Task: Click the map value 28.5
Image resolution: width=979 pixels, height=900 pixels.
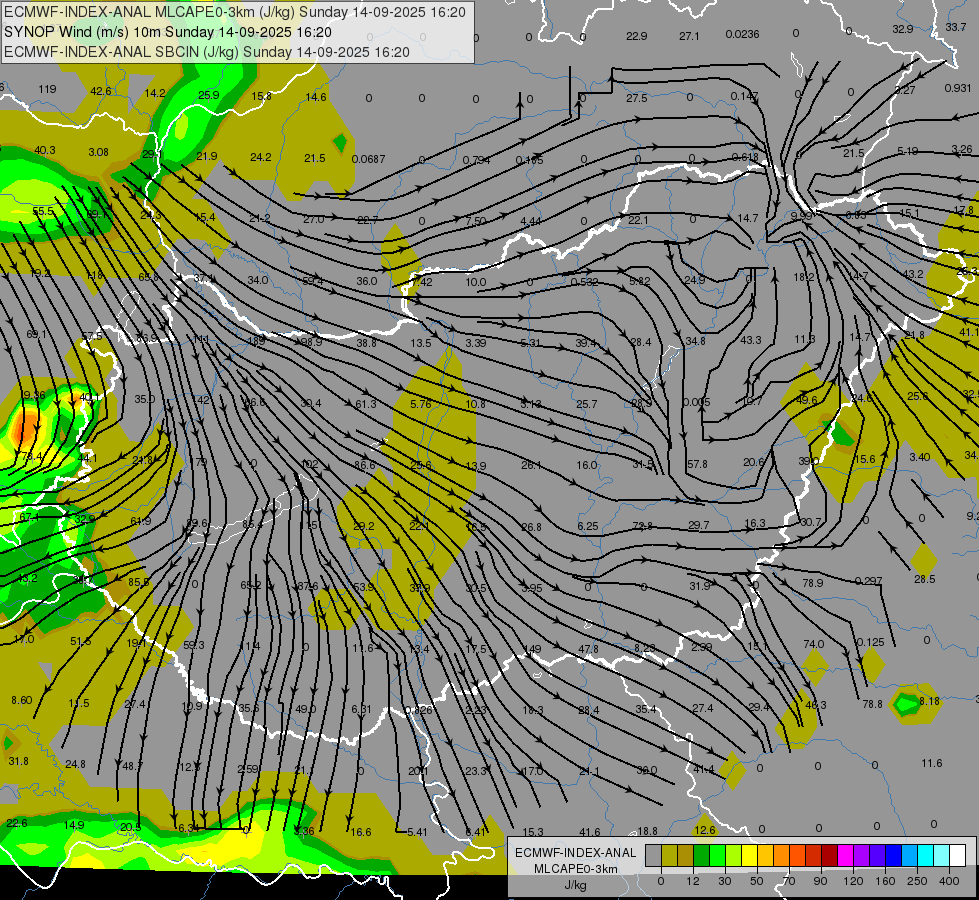Action: tap(925, 579)
